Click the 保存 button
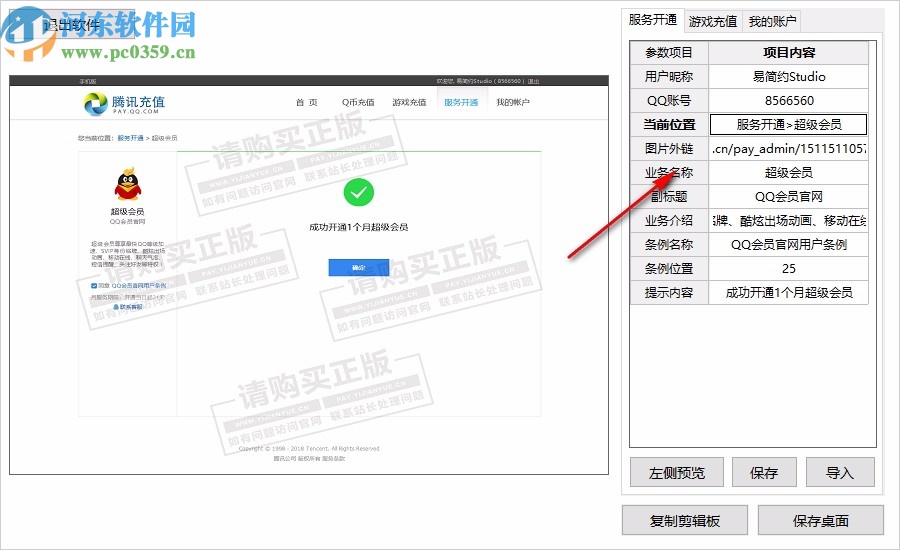The image size is (900, 550). pos(764,472)
